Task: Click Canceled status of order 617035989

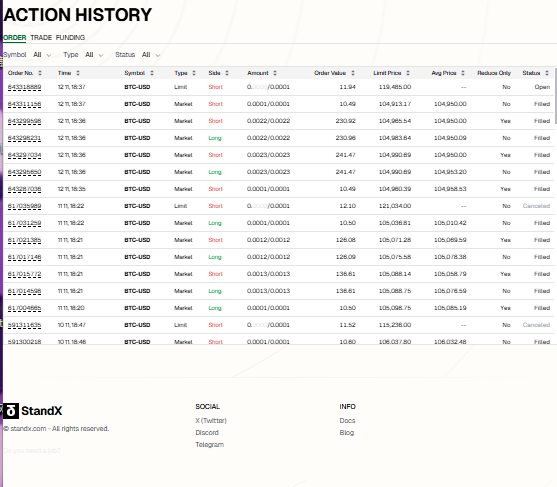Action: tap(536, 206)
